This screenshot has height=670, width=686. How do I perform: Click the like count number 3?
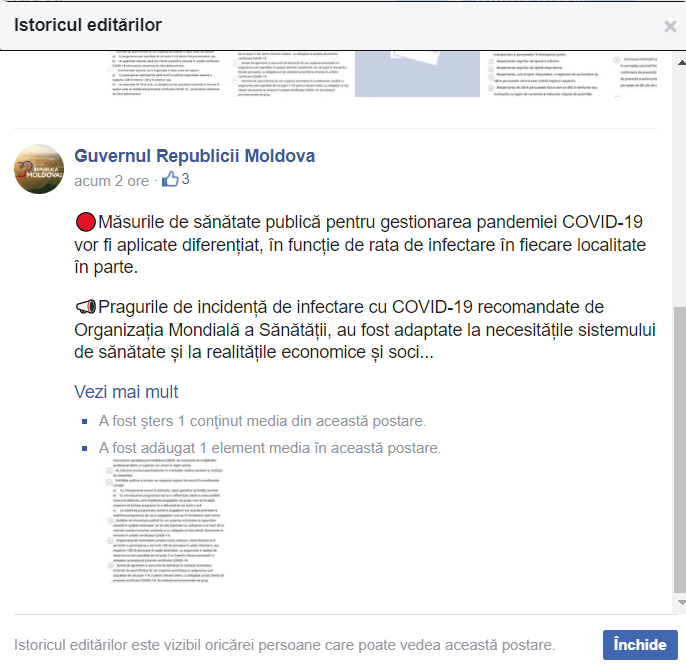186,179
